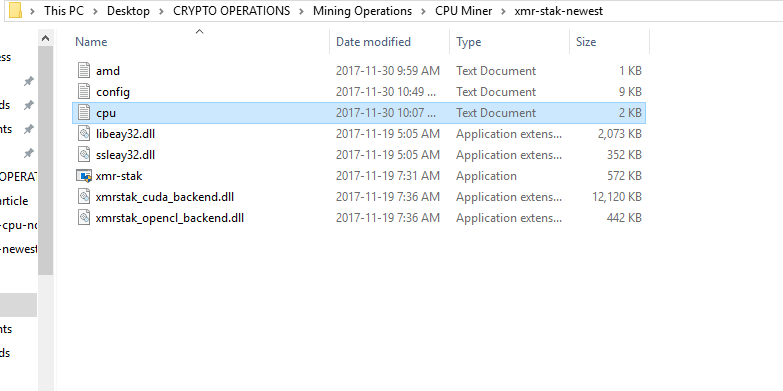Click the cpu text document icon
This screenshot has width=783, height=391.
coord(84,112)
